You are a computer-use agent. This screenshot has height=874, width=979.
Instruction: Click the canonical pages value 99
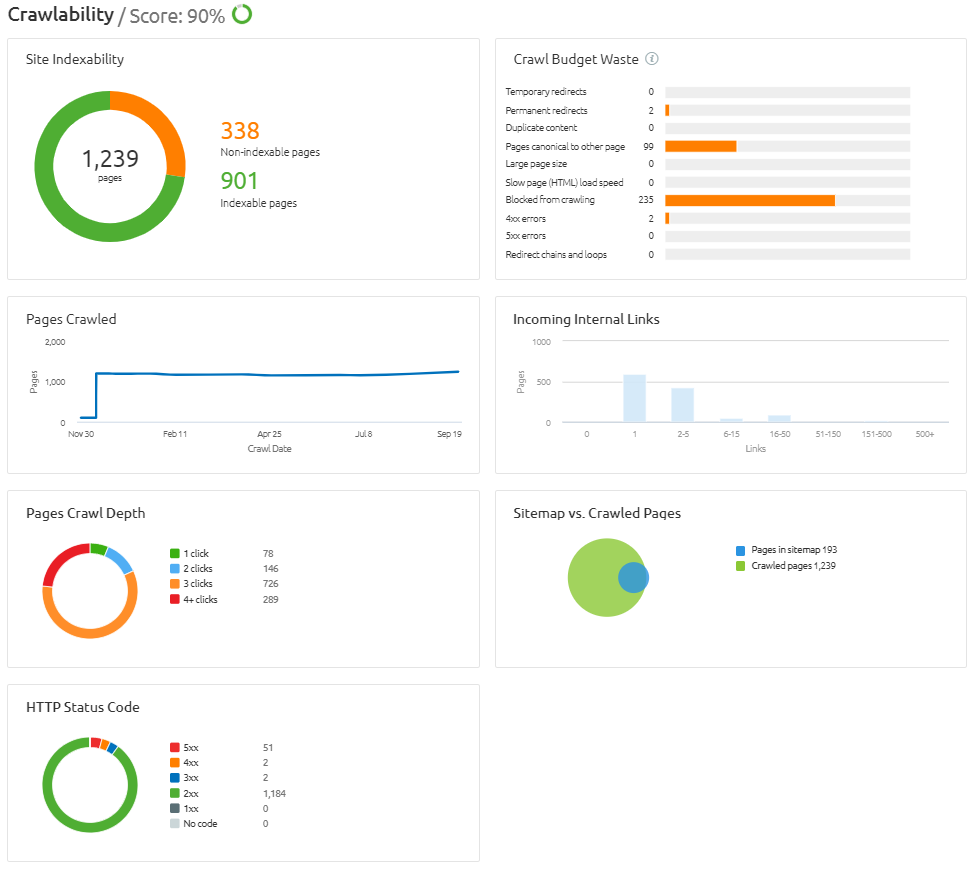pos(648,146)
